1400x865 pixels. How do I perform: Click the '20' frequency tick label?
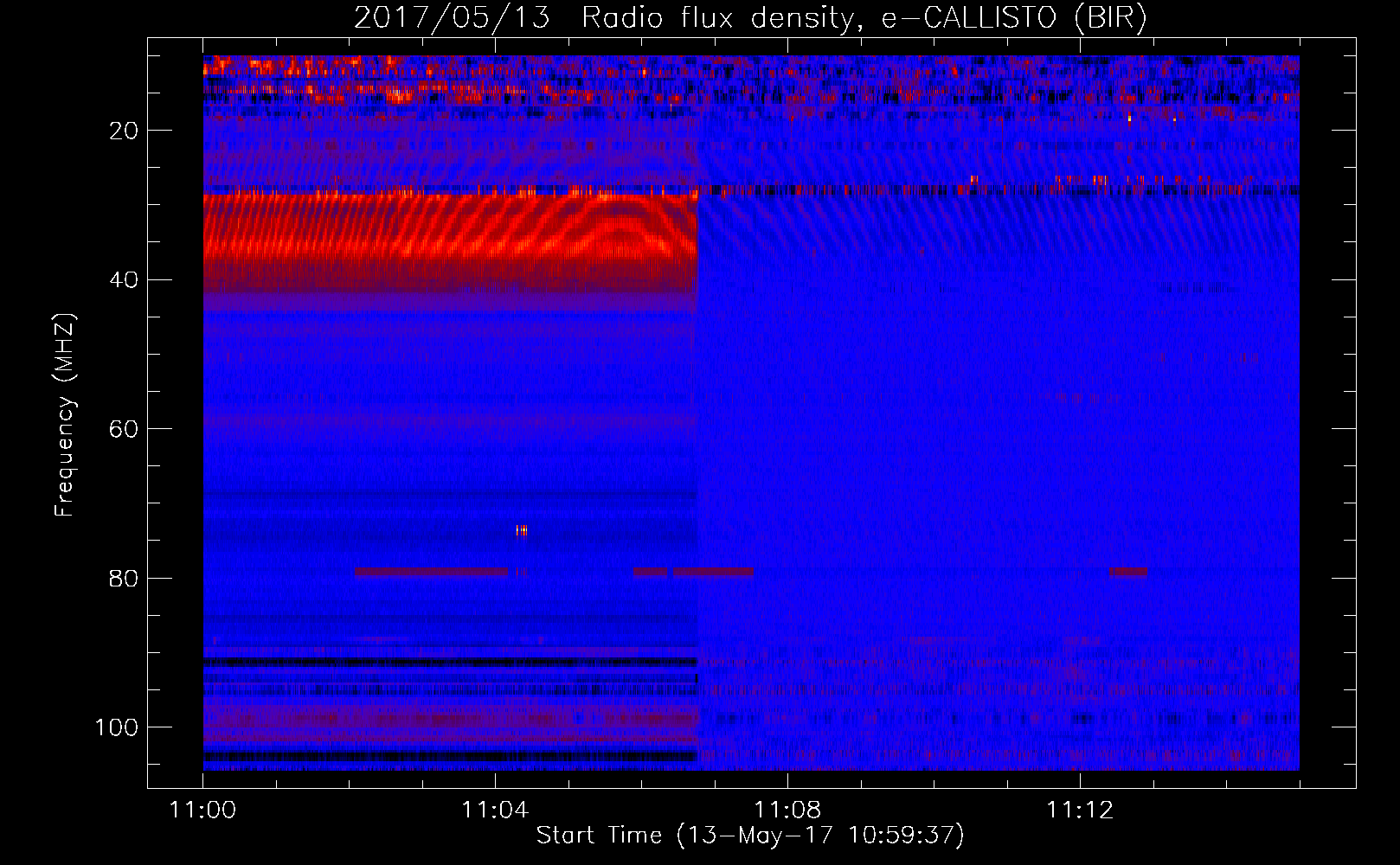pyautogui.click(x=124, y=131)
